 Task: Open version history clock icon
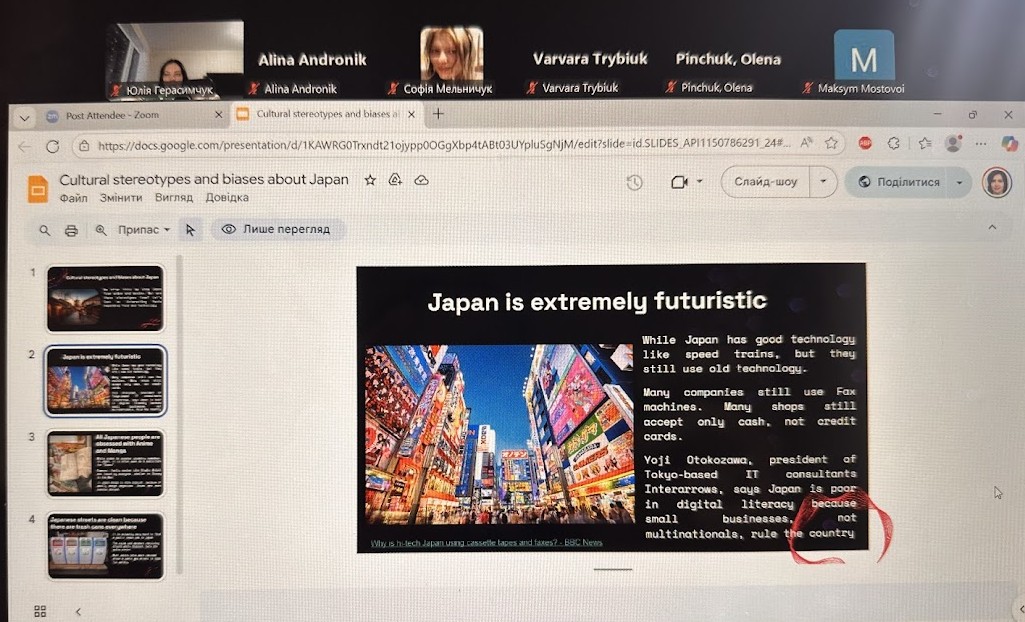click(x=634, y=182)
